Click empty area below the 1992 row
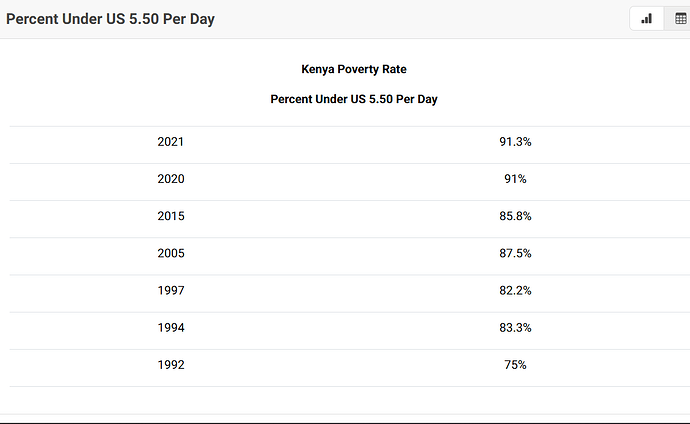This screenshot has width=690, height=424. [345, 400]
